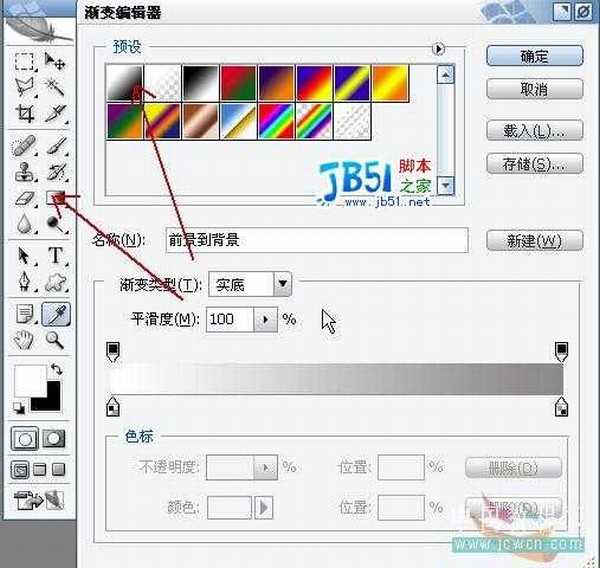This screenshot has width=600, height=568.
Task: Select the Hand tool
Action: pyautogui.click(x=26, y=340)
